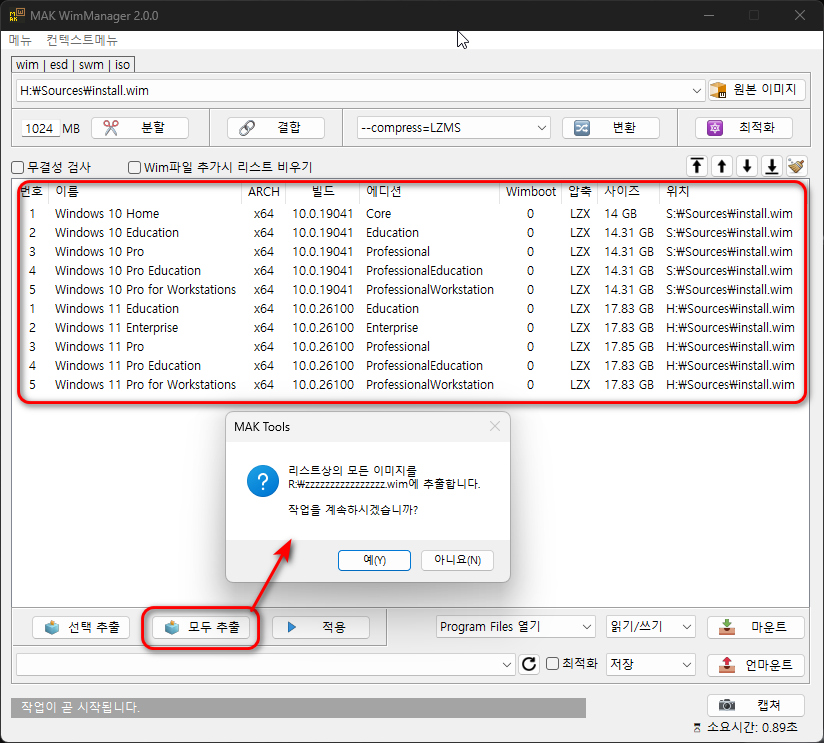Click the 사이즈 column header
Viewport: 824px width, 743px height.
click(x=629, y=191)
